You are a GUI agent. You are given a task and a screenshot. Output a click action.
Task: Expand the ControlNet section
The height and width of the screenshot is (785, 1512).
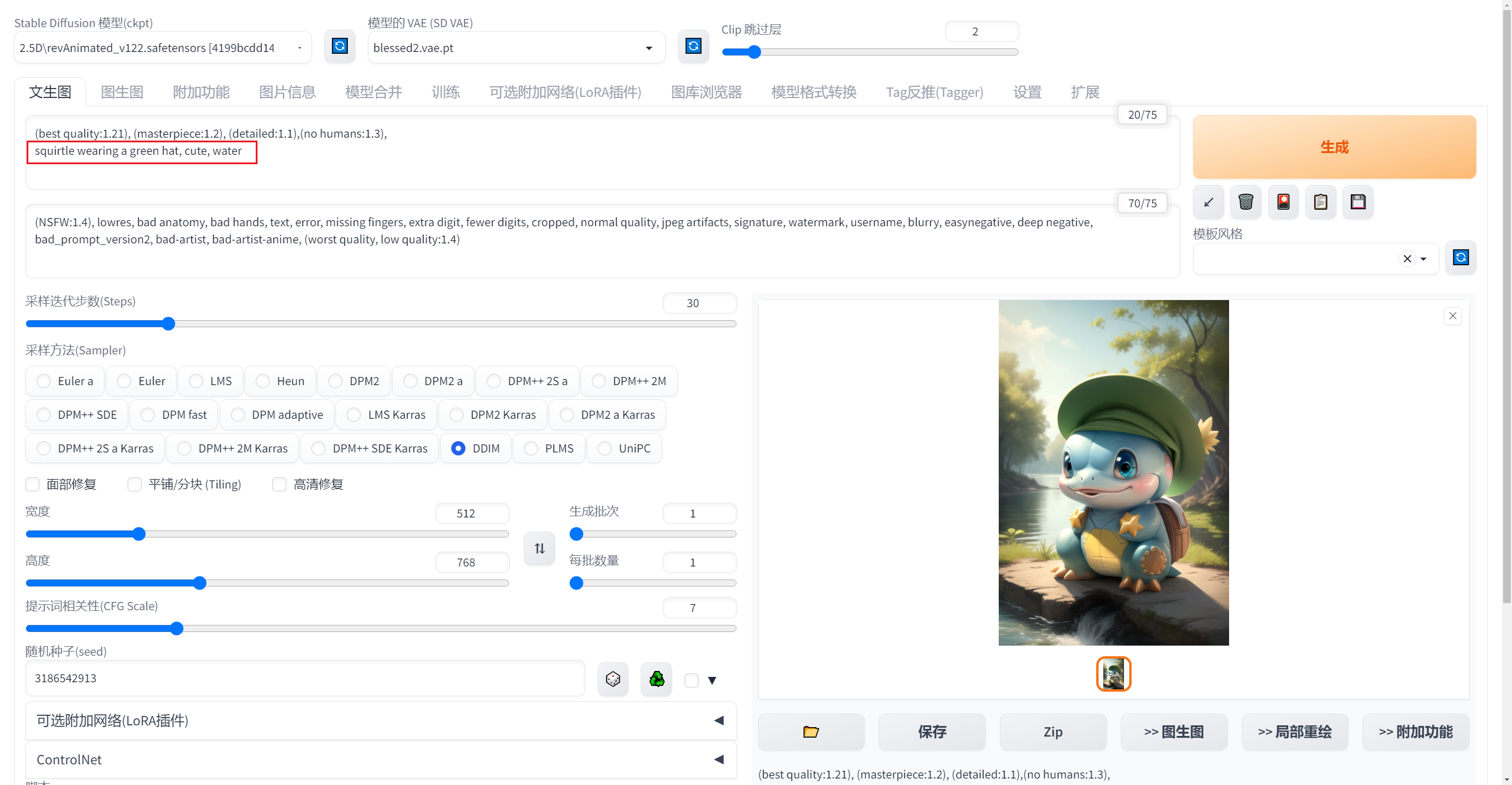pyautogui.click(x=380, y=760)
